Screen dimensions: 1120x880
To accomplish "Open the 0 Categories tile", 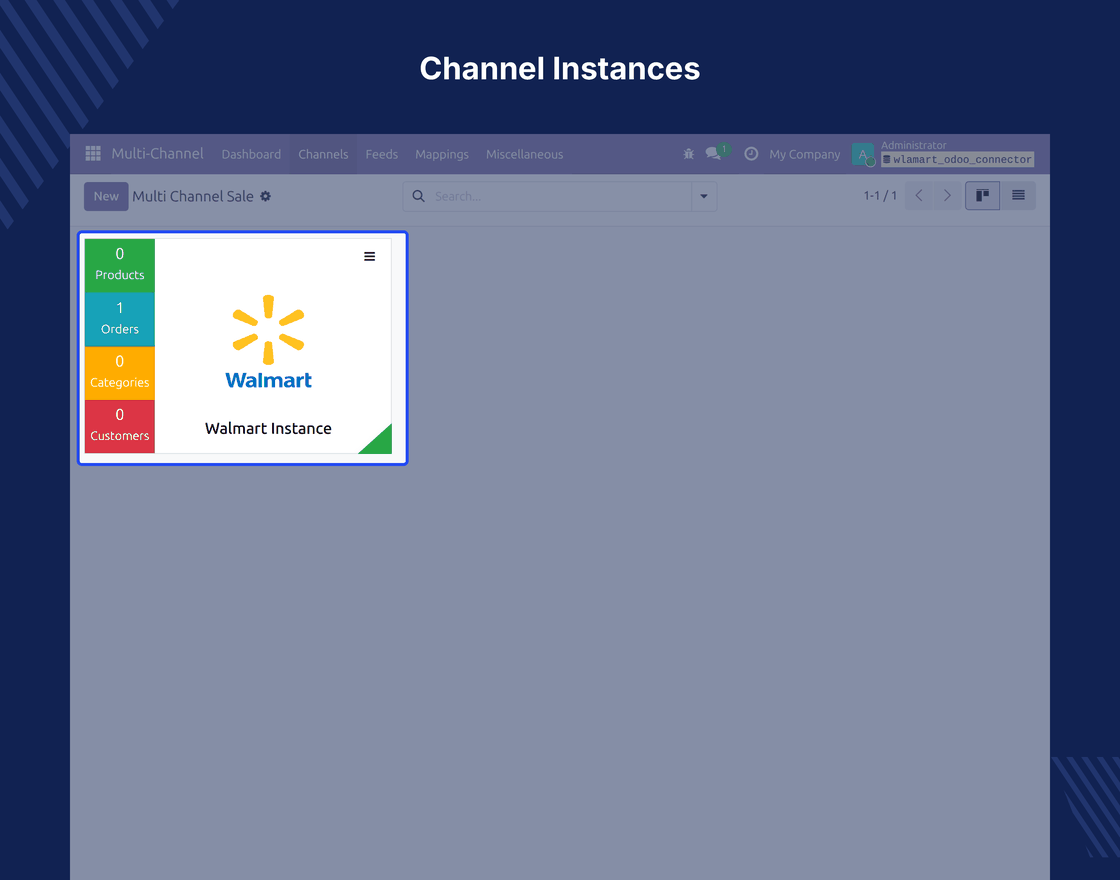I will [119, 373].
